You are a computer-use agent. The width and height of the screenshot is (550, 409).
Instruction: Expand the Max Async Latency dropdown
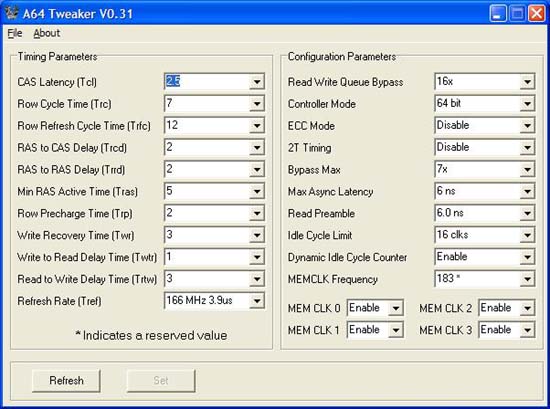tap(527, 192)
